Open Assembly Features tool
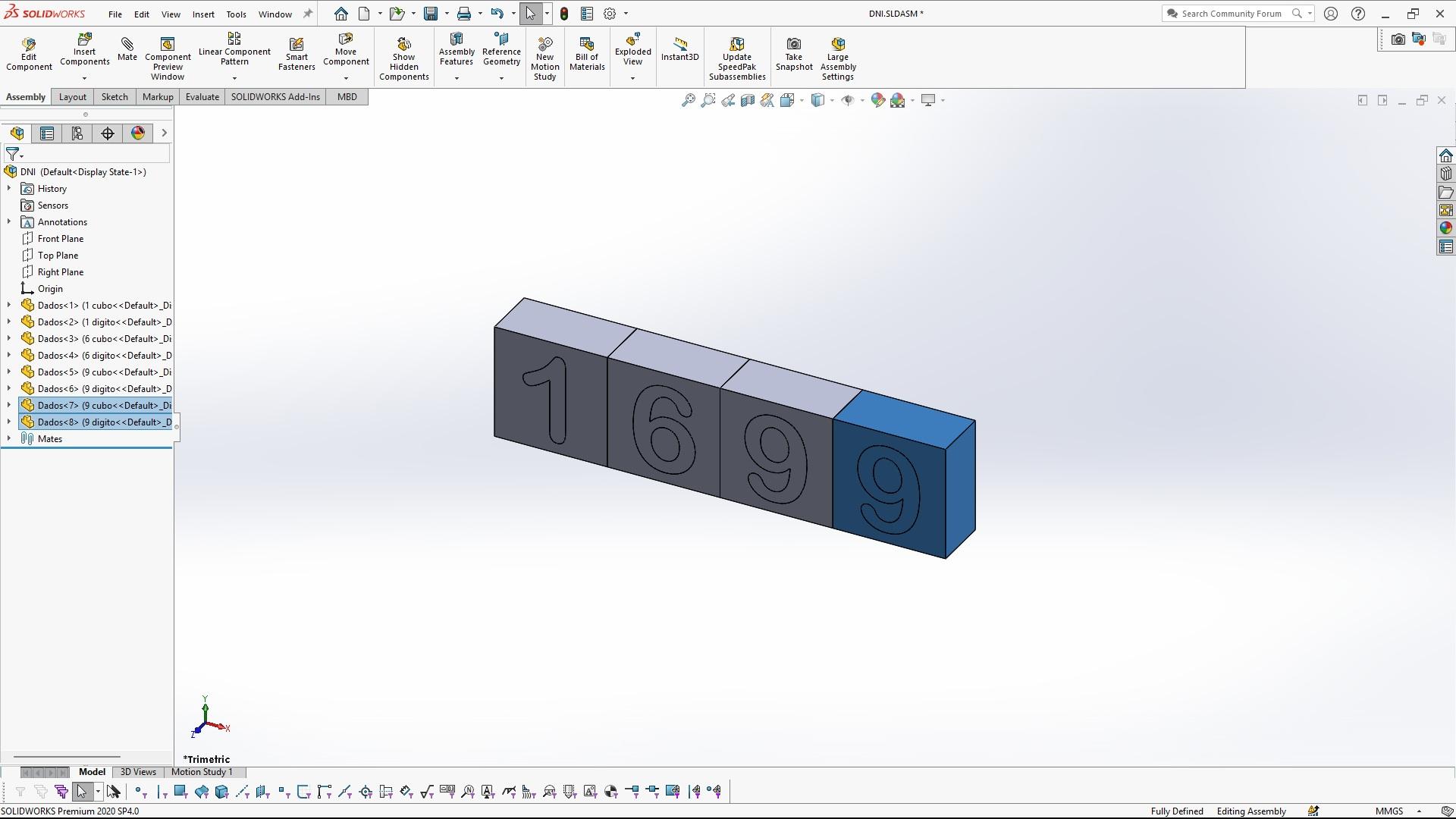Screen dimensions: 1456x819 tap(457, 50)
